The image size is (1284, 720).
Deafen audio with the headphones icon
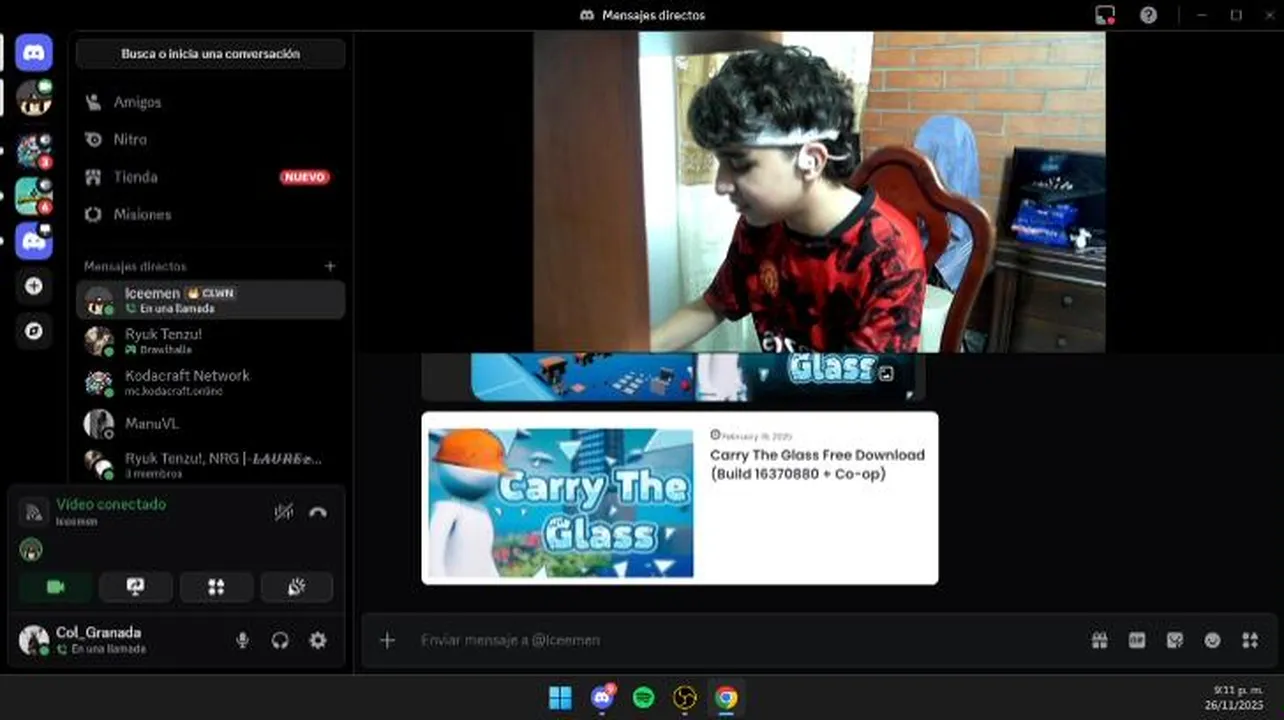pos(280,640)
